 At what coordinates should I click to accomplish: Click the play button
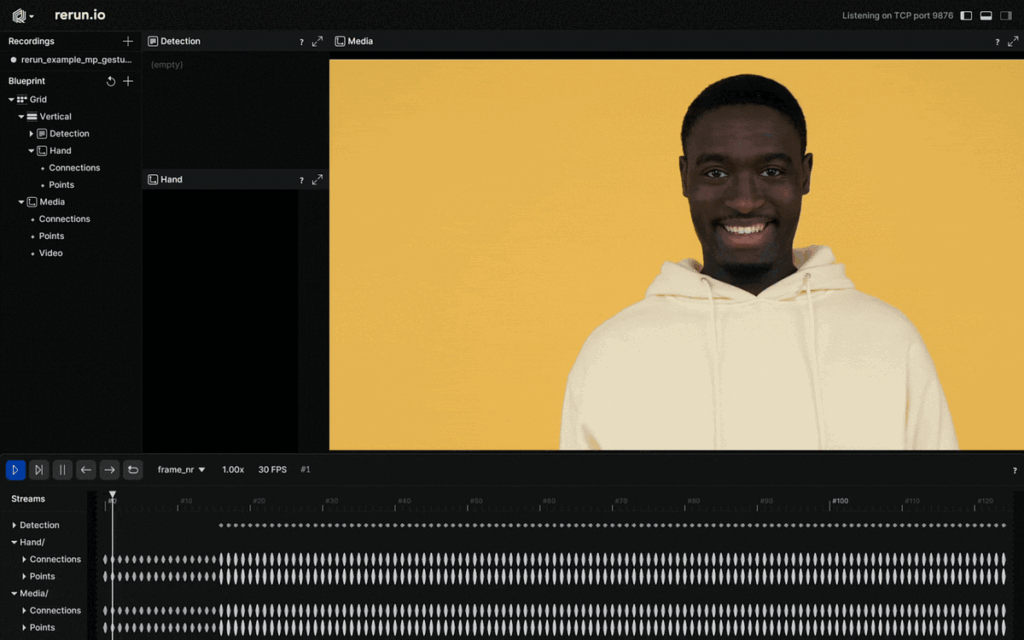[15, 470]
